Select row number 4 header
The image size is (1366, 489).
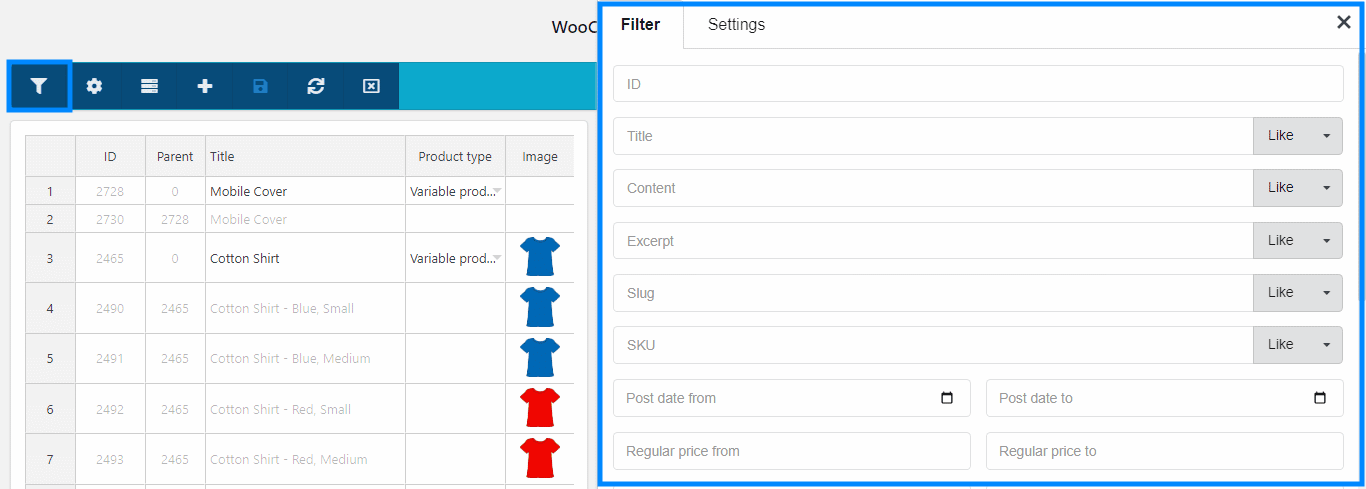(x=50, y=308)
